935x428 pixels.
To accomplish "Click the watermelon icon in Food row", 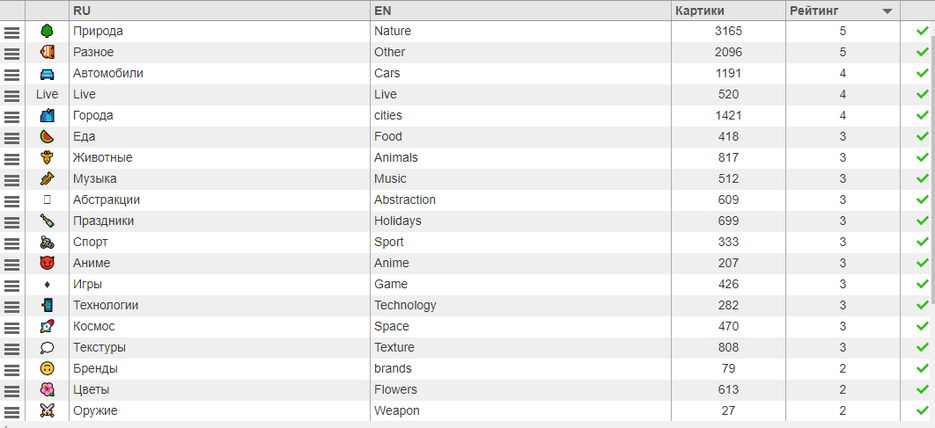I will (x=47, y=136).
